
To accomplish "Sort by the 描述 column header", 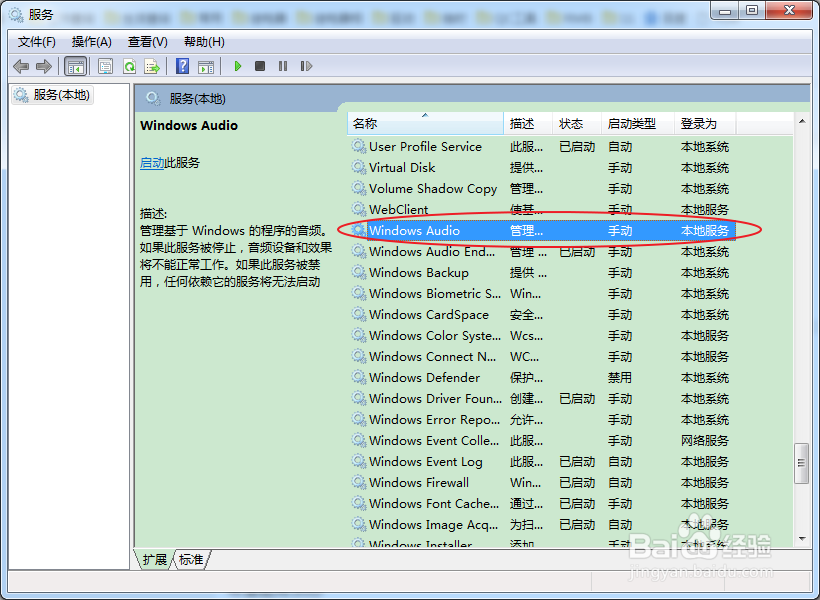I will (528, 123).
